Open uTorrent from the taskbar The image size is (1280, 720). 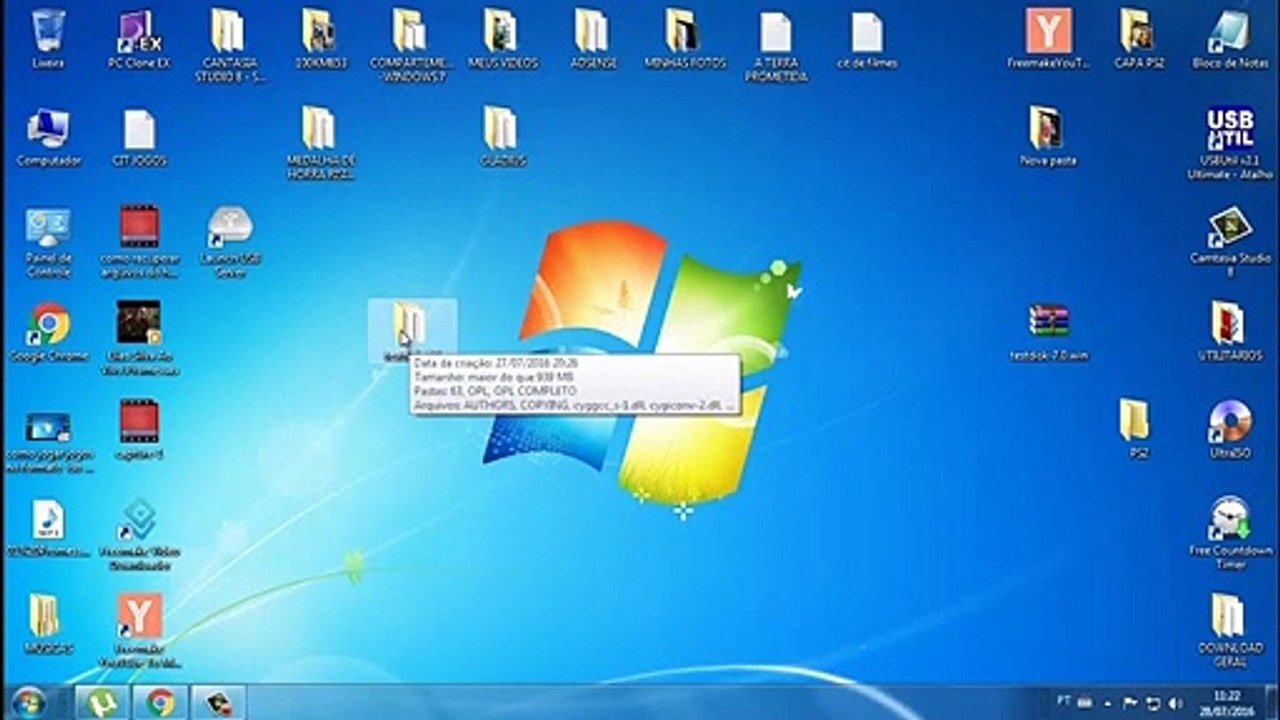click(101, 703)
